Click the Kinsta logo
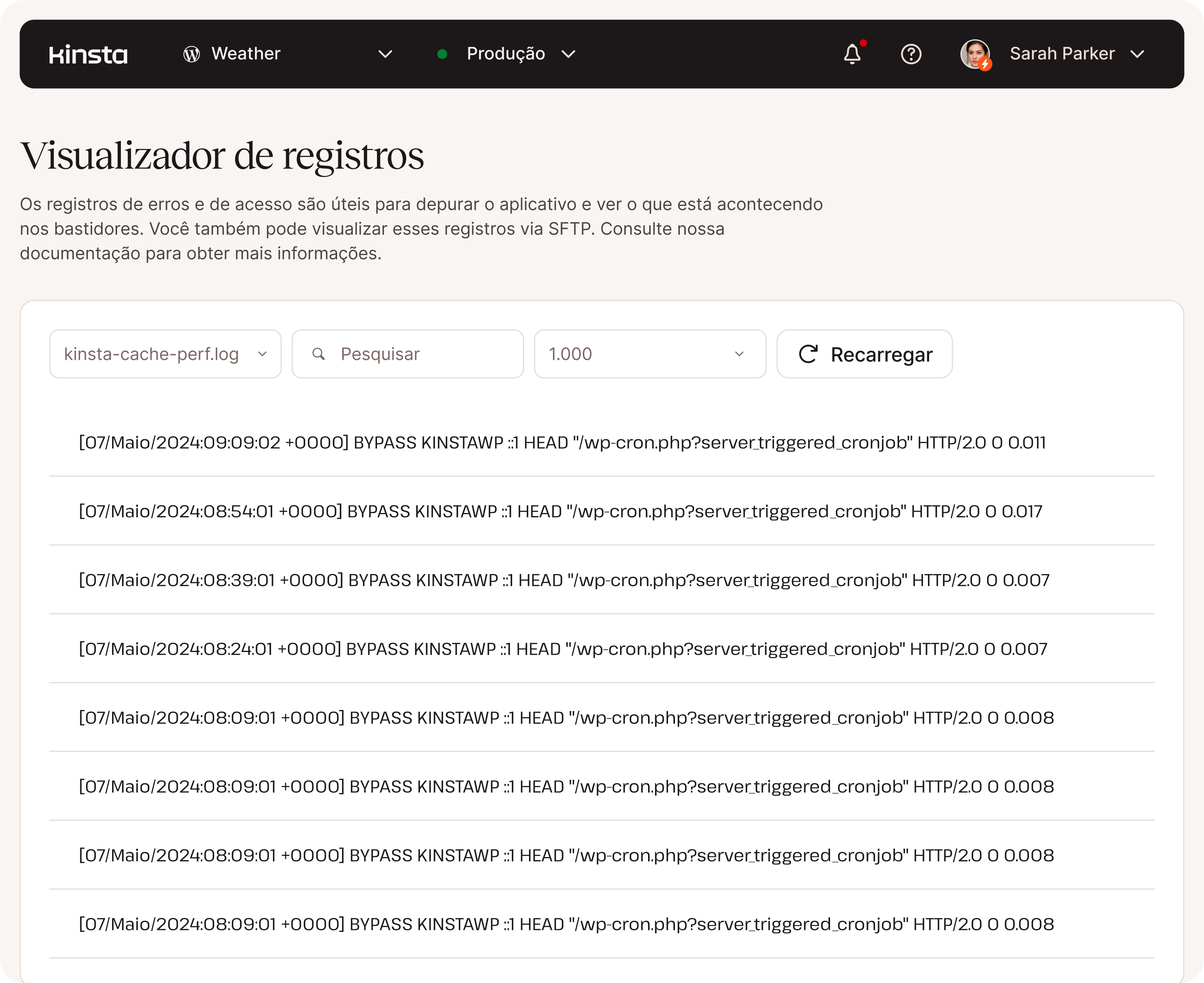1204x983 pixels. pos(88,55)
